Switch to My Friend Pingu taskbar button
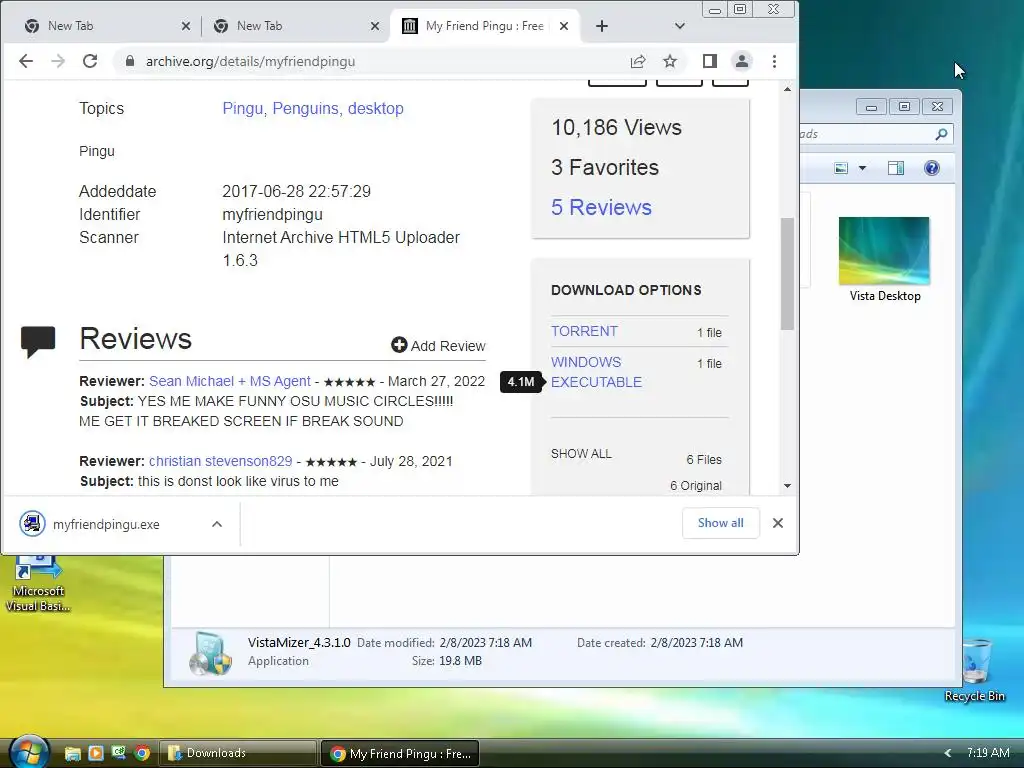The width and height of the screenshot is (1024, 768). pos(400,754)
